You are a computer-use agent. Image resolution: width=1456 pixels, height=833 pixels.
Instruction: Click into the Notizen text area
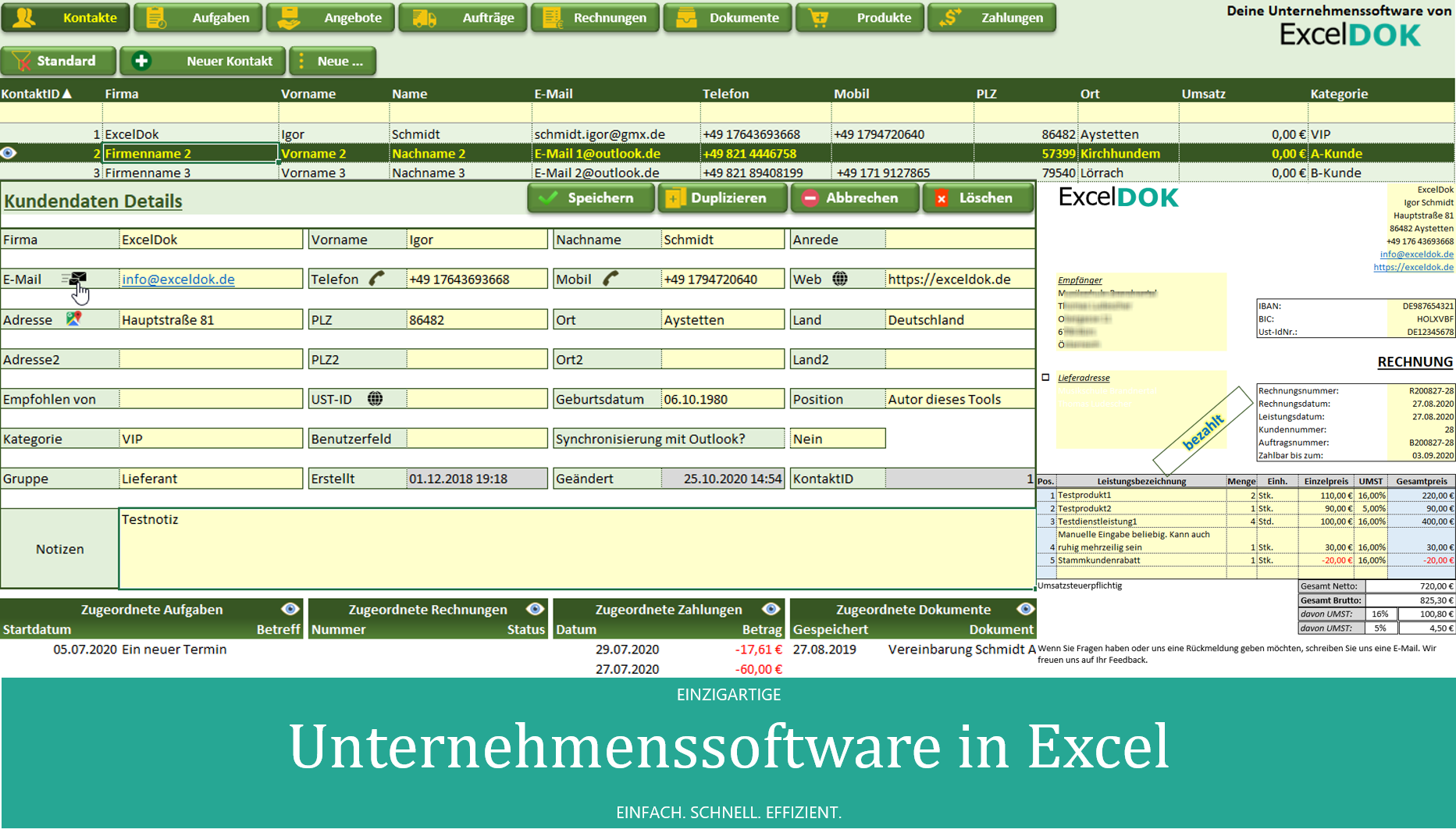point(577,549)
